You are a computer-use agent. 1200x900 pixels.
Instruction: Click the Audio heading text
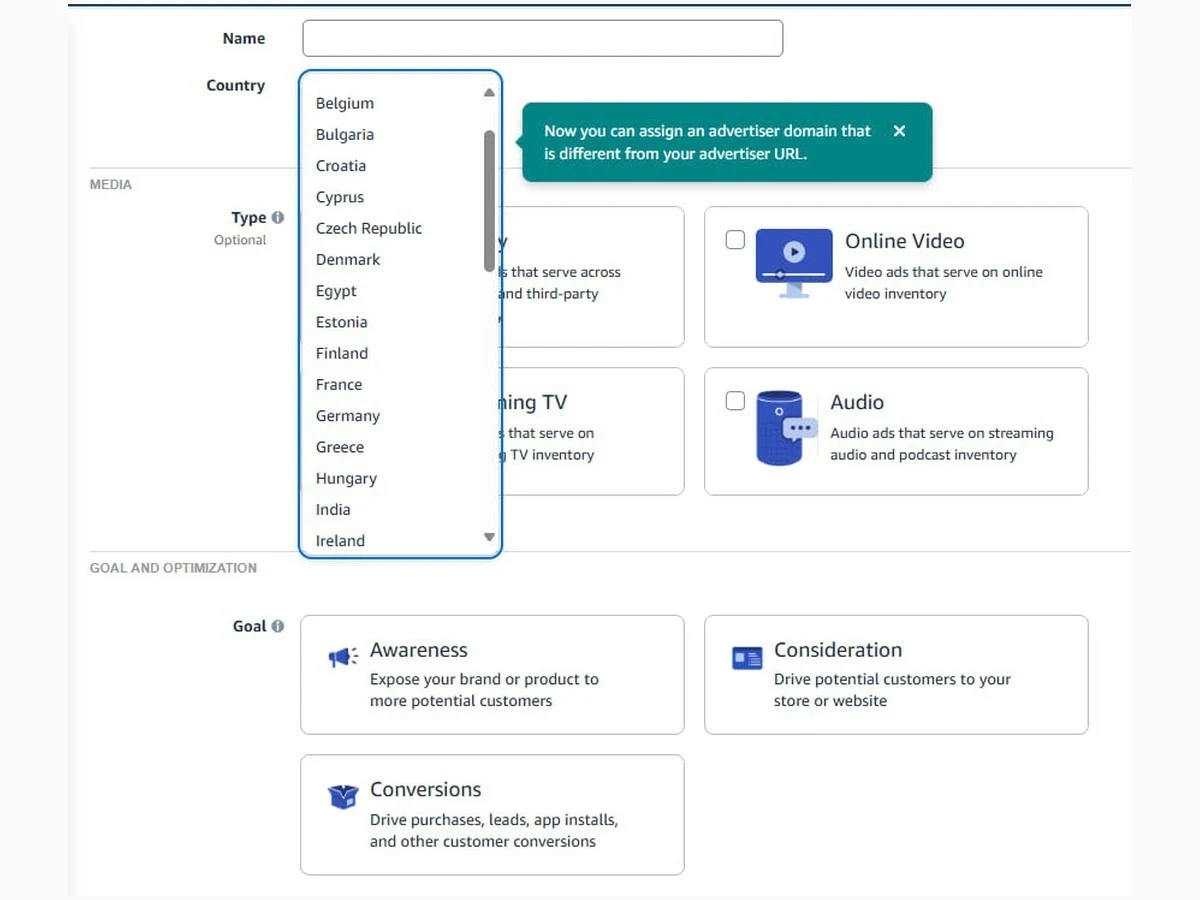coord(857,402)
